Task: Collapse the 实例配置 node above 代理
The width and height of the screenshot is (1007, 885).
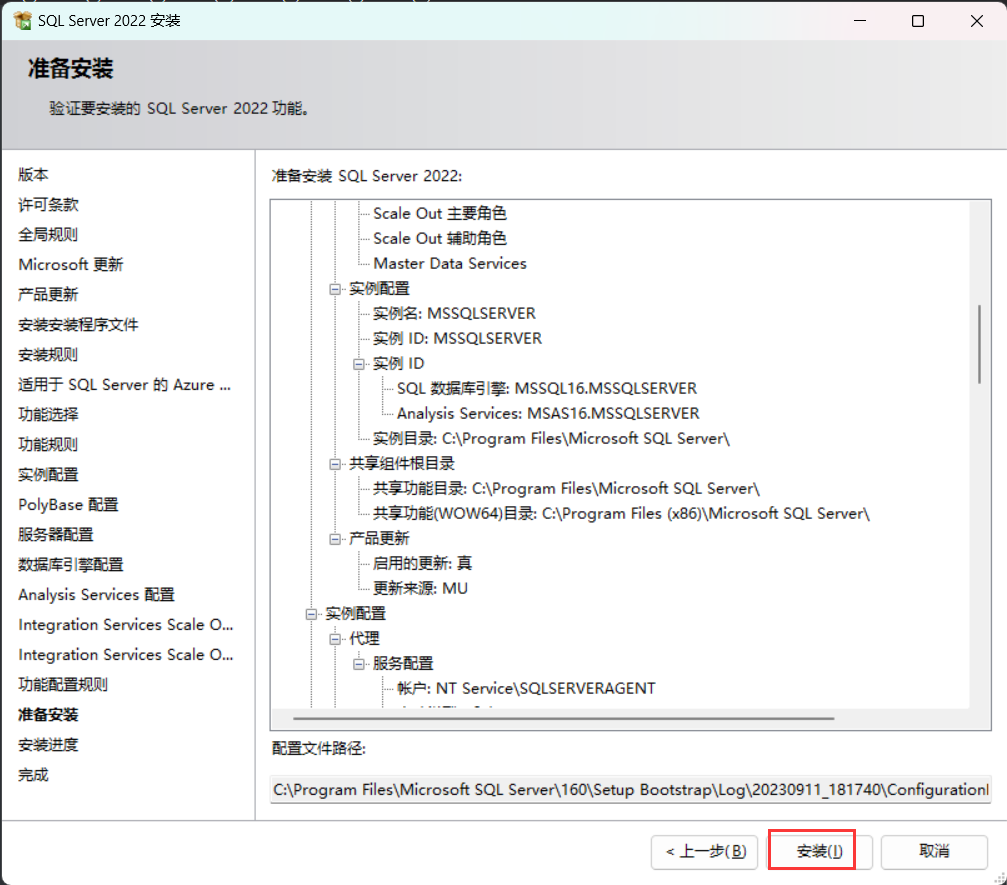Action: click(x=311, y=614)
